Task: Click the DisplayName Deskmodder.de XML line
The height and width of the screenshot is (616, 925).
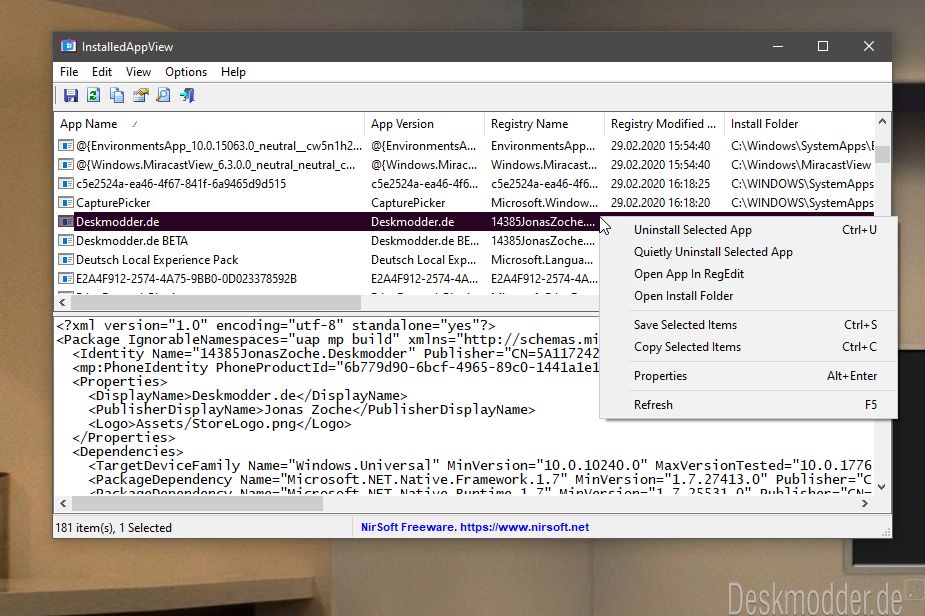Action: pyautogui.click(x=248, y=395)
